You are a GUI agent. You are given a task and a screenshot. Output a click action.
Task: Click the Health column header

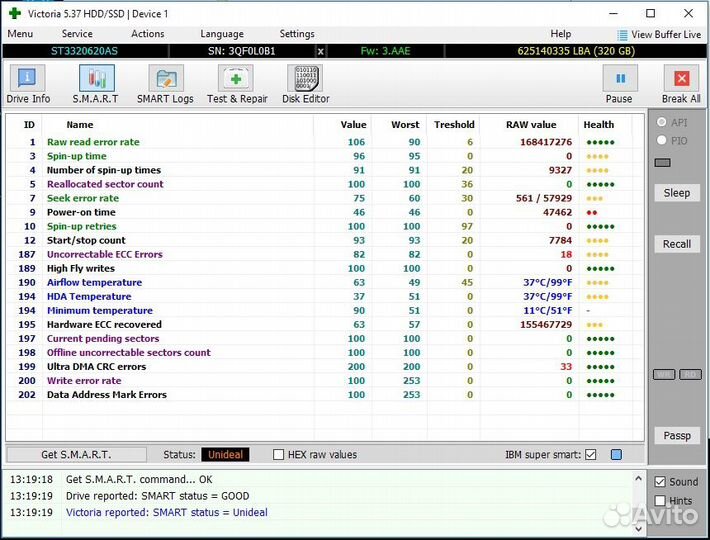[x=599, y=124]
